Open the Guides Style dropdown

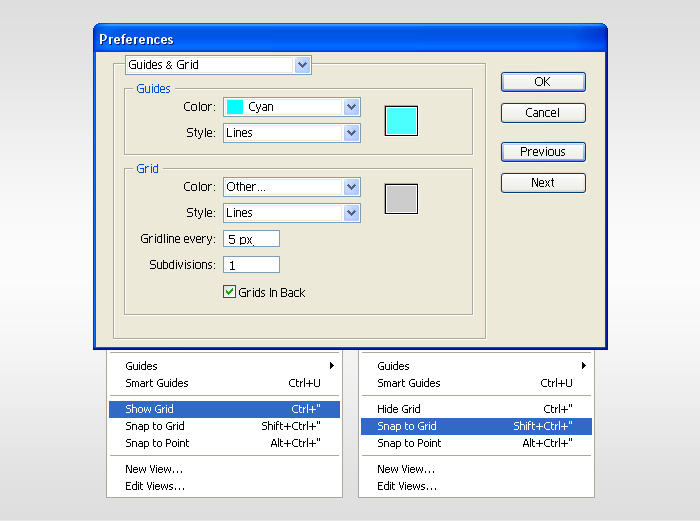coord(292,133)
